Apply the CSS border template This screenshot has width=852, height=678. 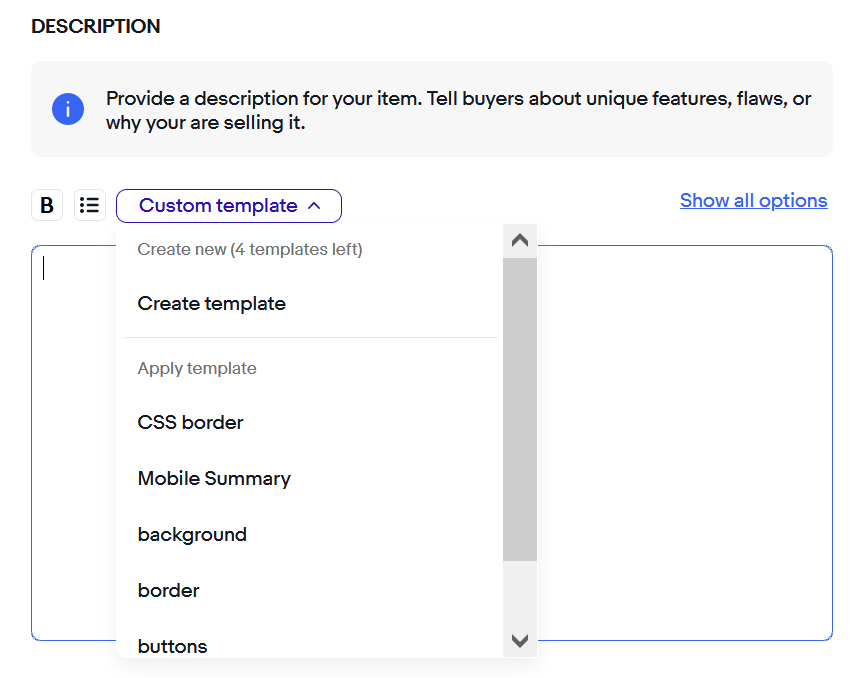coord(190,423)
